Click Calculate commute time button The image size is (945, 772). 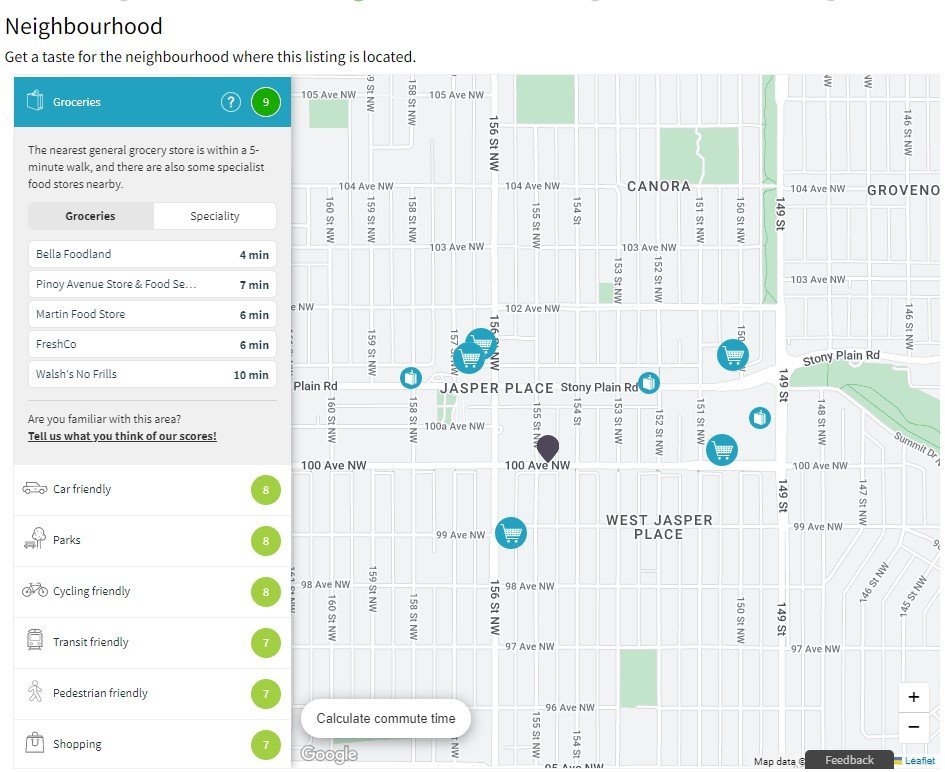pos(386,718)
